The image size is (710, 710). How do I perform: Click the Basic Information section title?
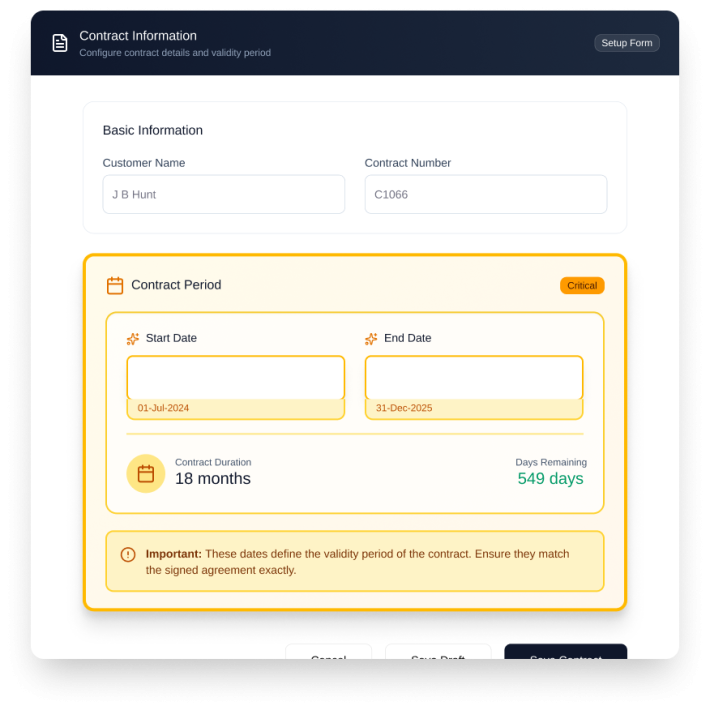pyautogui.click(x=153, y=130)
